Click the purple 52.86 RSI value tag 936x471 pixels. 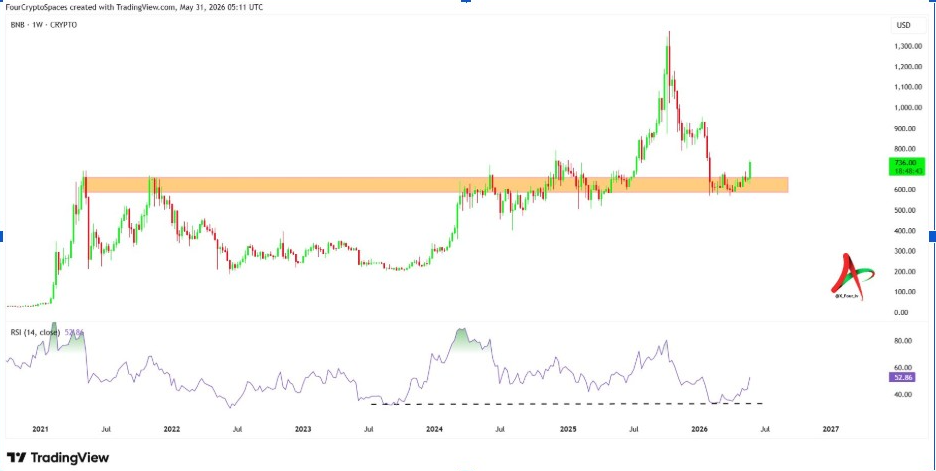click(901, 377)
